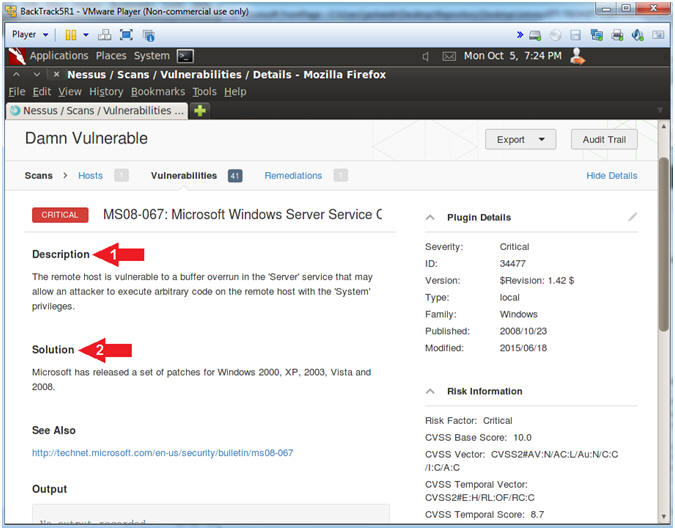This screenshot has width=675, height=530.
Task: Click Hide Details link
Action: pyautogui.click(x=612, y=176)
